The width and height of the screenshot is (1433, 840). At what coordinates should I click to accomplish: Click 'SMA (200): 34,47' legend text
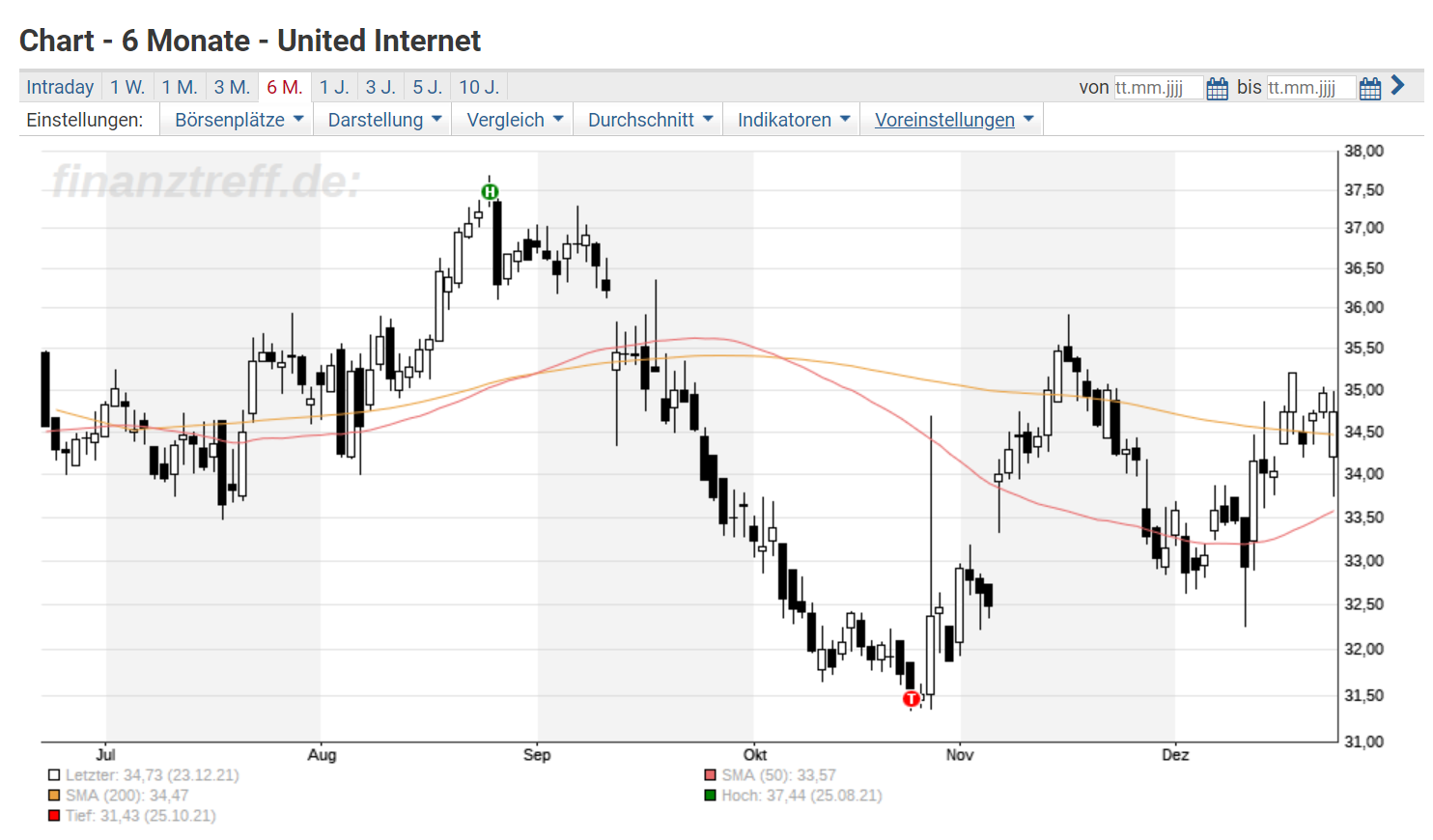(126, 796)
